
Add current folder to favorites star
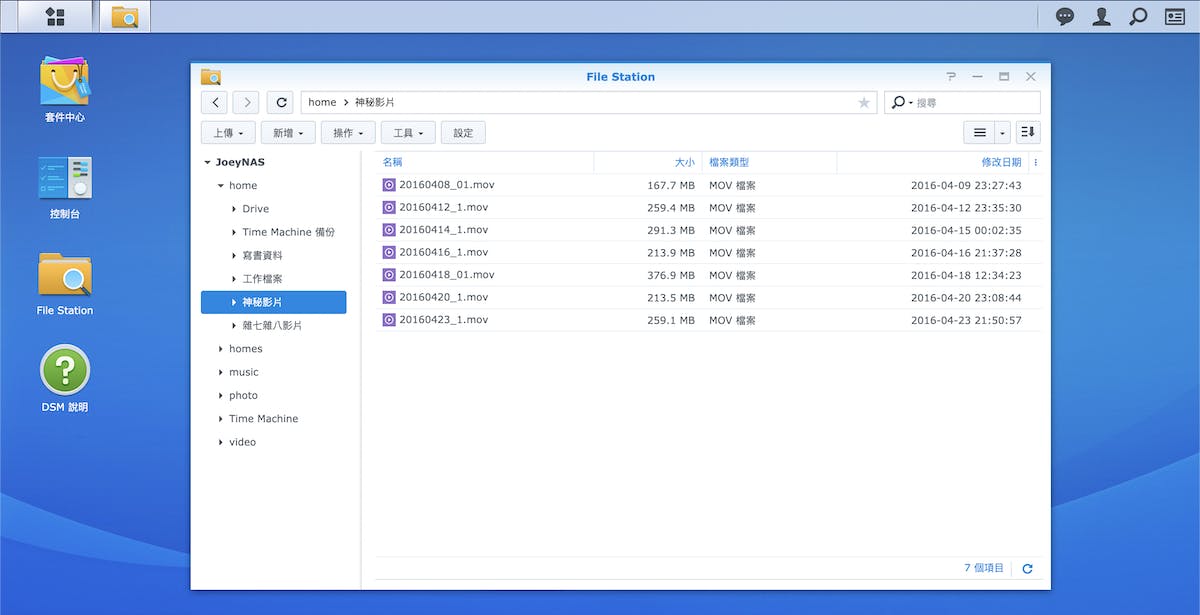(x=864, y=102)
